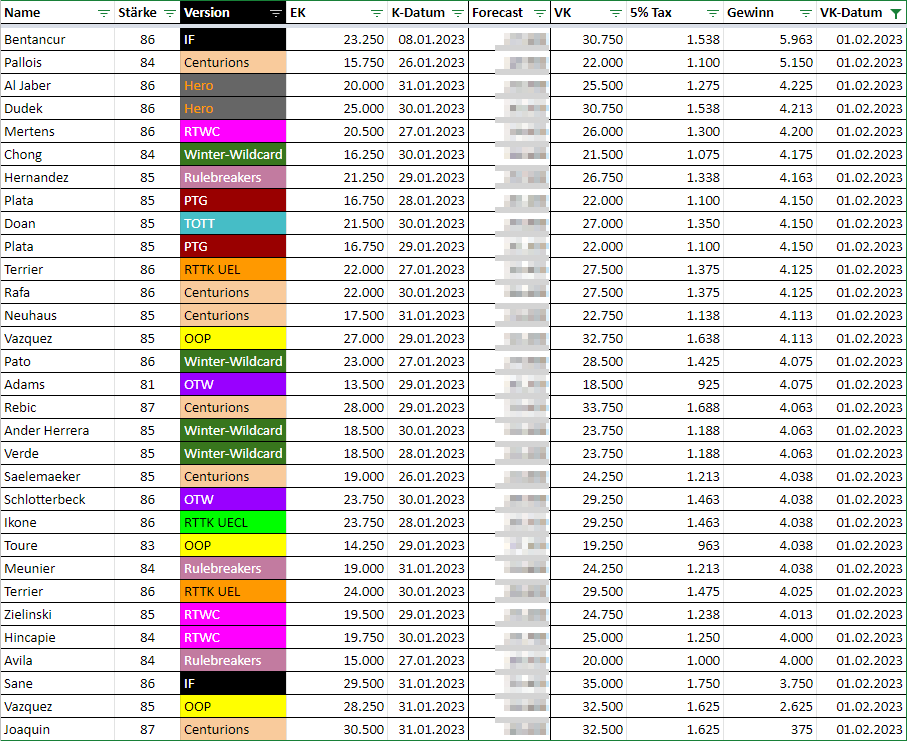
Task: Click the Hero cell in Al Jaber row
Action: tap(233, 86)
